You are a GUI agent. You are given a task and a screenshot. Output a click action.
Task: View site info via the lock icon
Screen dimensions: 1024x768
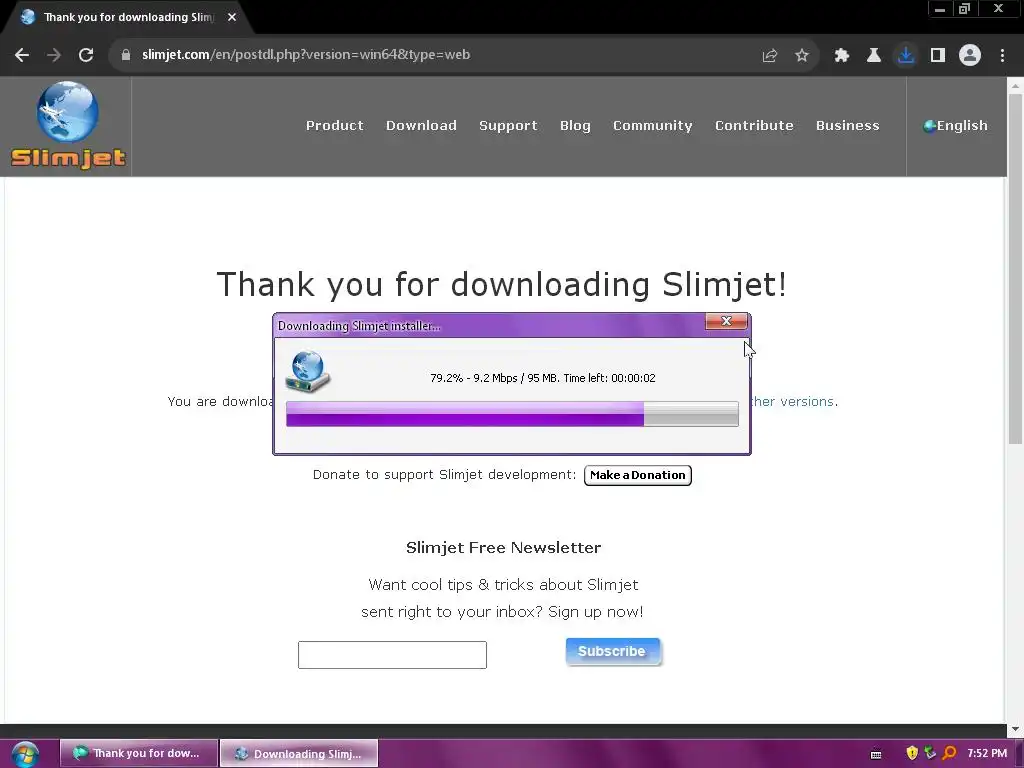click(x=126, y=55)
